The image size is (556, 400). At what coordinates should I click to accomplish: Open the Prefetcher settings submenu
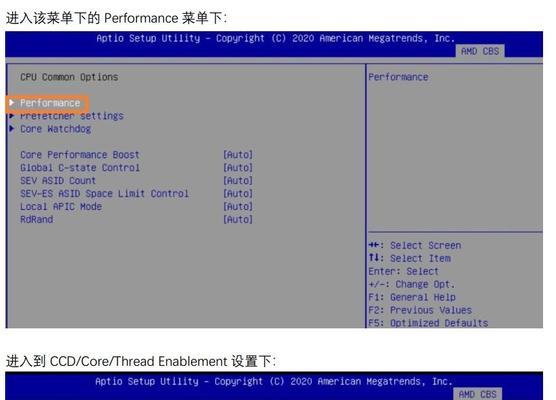coord(72,116)
